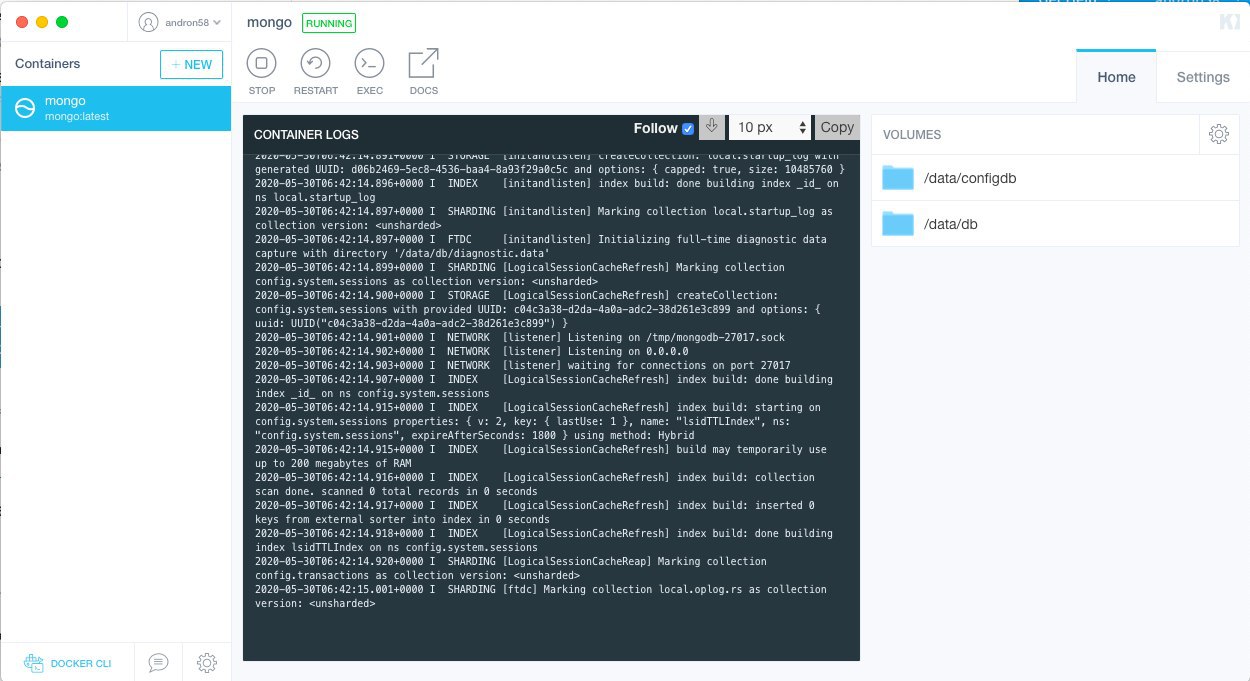Select the mongo container in list
1250x681 pixels.
(x=116, y=108)
